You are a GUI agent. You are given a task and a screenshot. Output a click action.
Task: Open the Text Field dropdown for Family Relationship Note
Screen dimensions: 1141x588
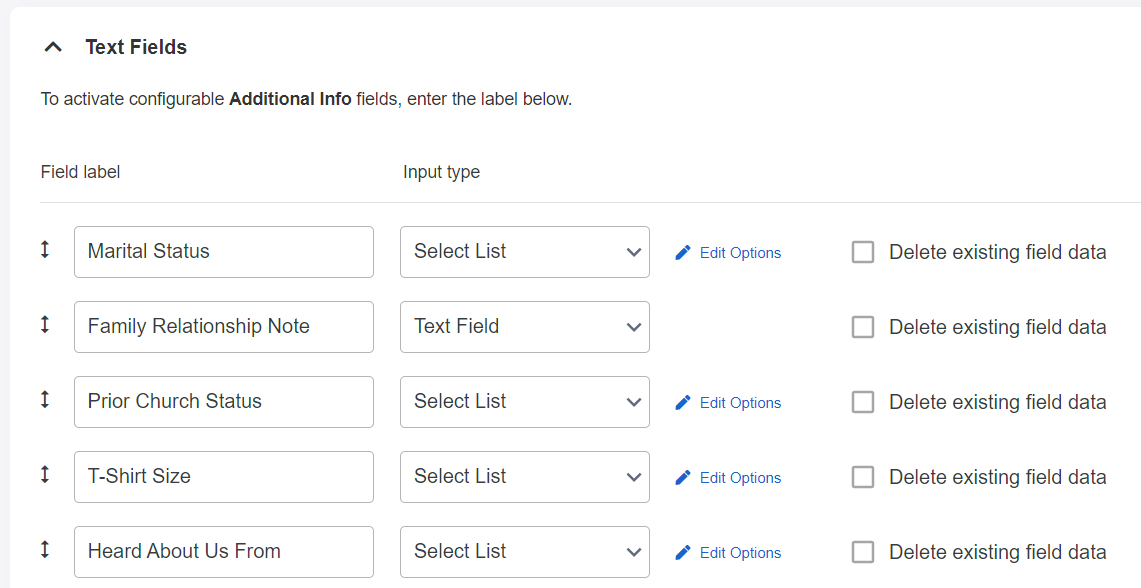coord(524,327)
